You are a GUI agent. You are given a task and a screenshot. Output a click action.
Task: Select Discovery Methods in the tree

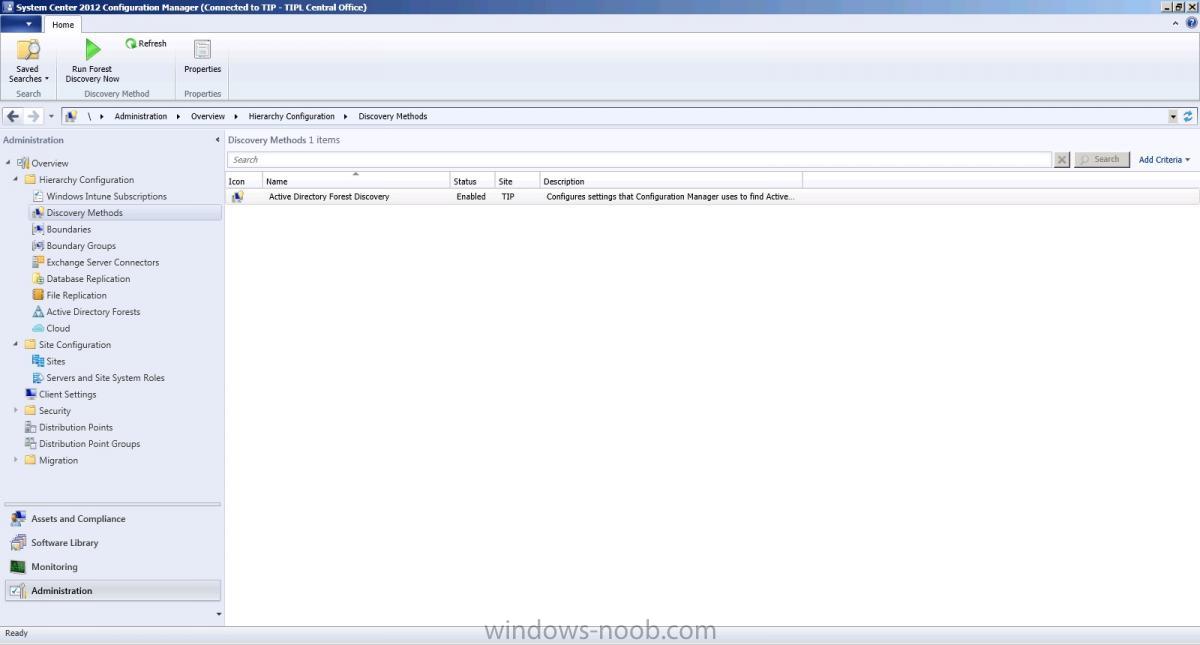[125, 213]
